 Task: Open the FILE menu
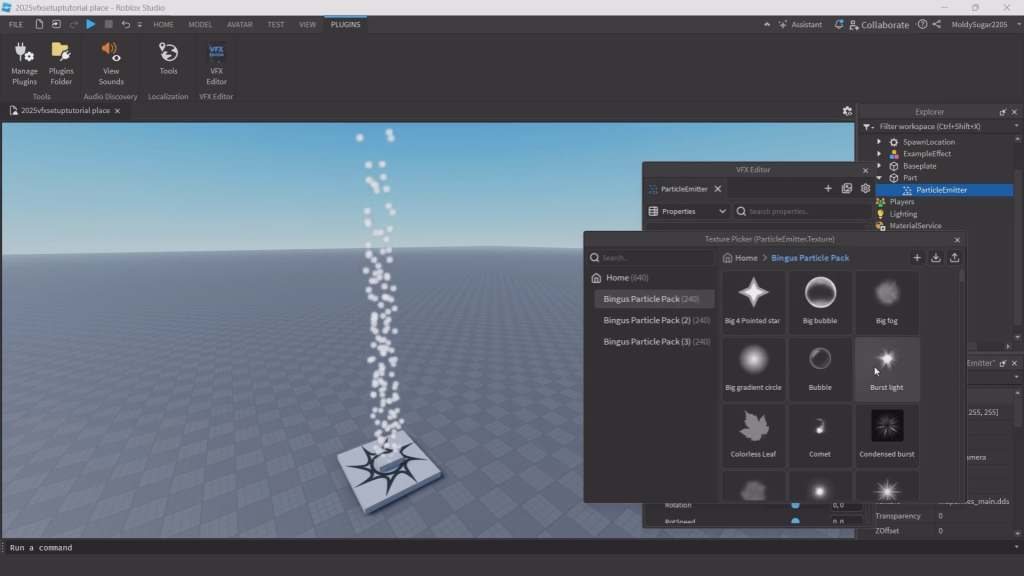pyautogui.click(x=16, y=24)
